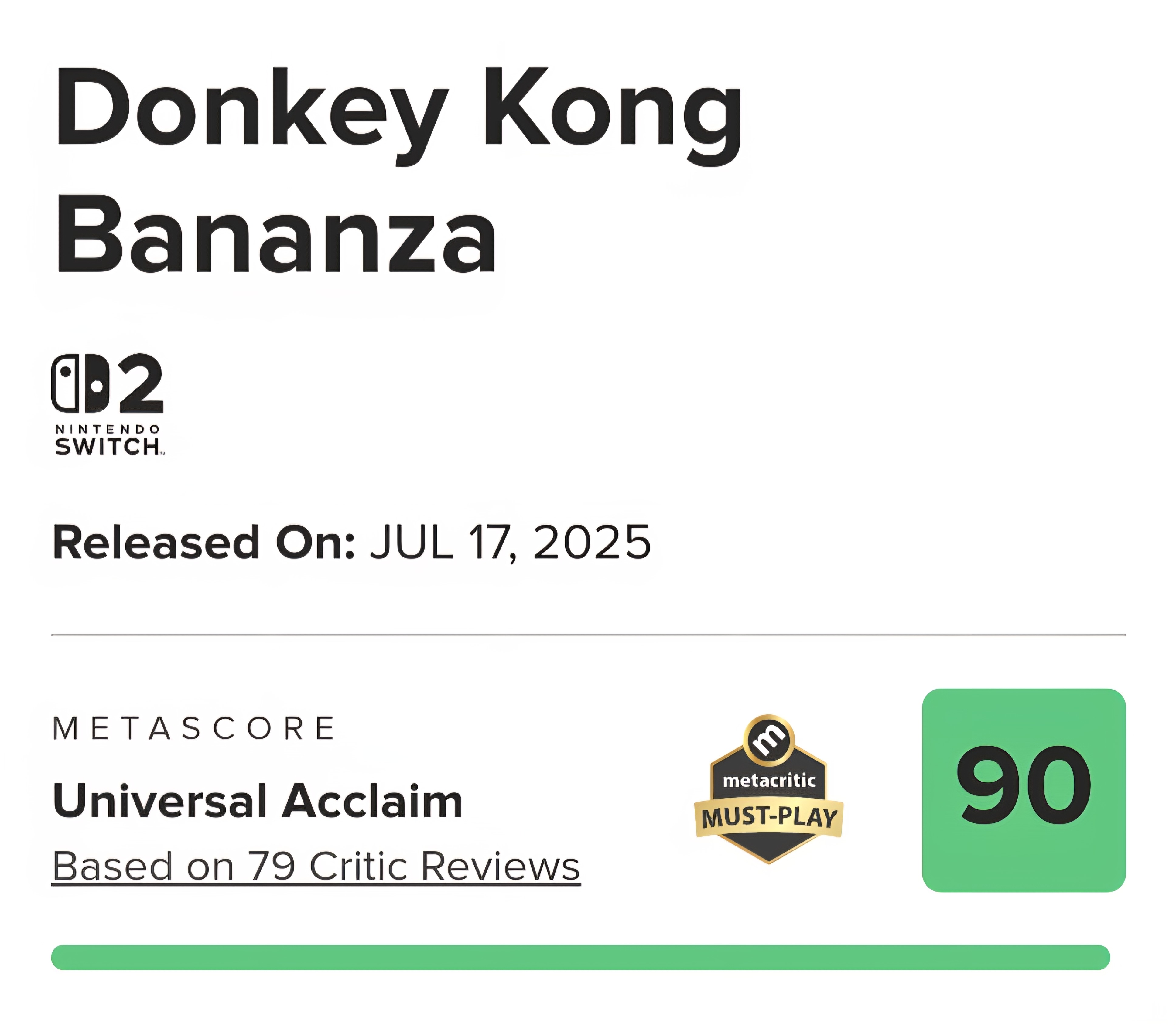Click the word Bananza in the title
The height and width of the screenshot is (1025, 1176).
tap(276, 234)
